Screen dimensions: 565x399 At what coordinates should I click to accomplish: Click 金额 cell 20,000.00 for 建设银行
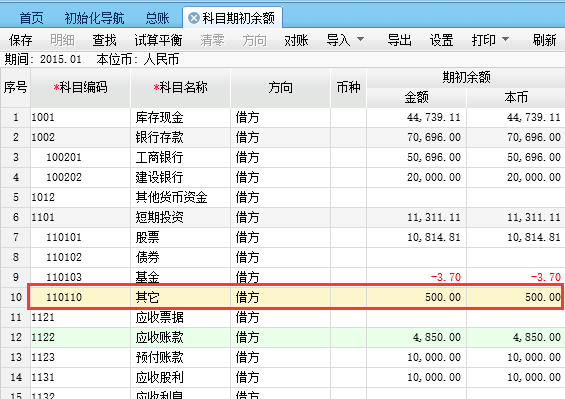pos(417,177)
